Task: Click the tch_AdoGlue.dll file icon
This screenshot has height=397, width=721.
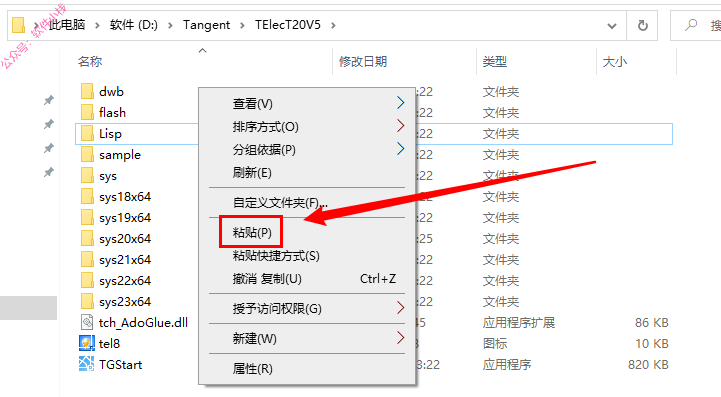Action: point(86,322)
